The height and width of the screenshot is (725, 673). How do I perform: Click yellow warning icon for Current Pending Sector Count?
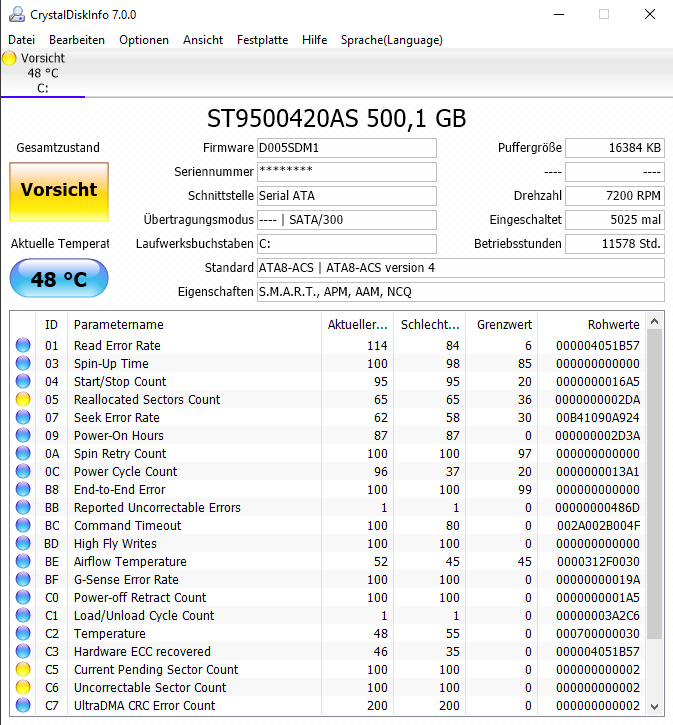click(23, 670)
